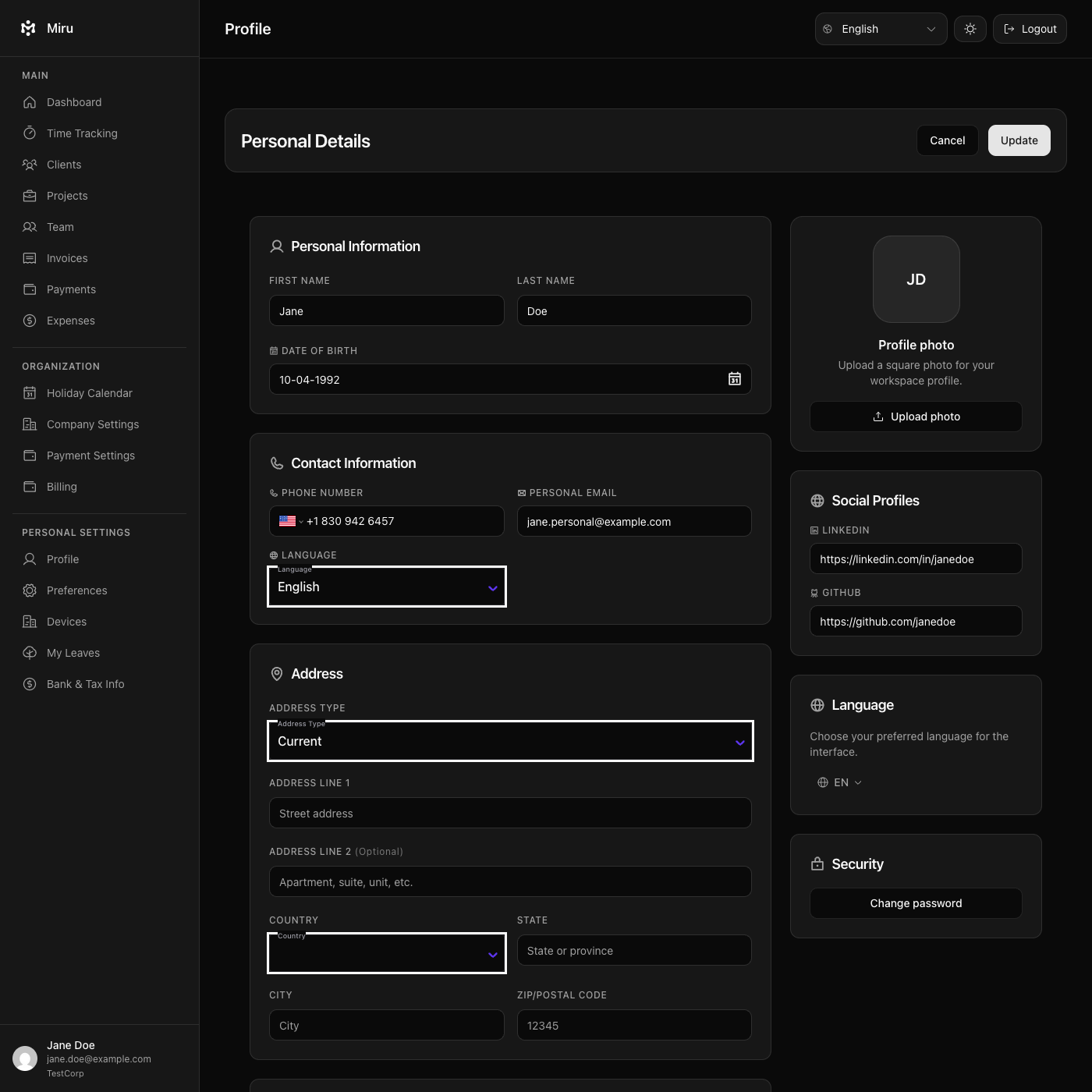This screenshot has height=1092, width=1092.
Task: Open the Dashboard menu item
Action: click(x=73, y=101)
